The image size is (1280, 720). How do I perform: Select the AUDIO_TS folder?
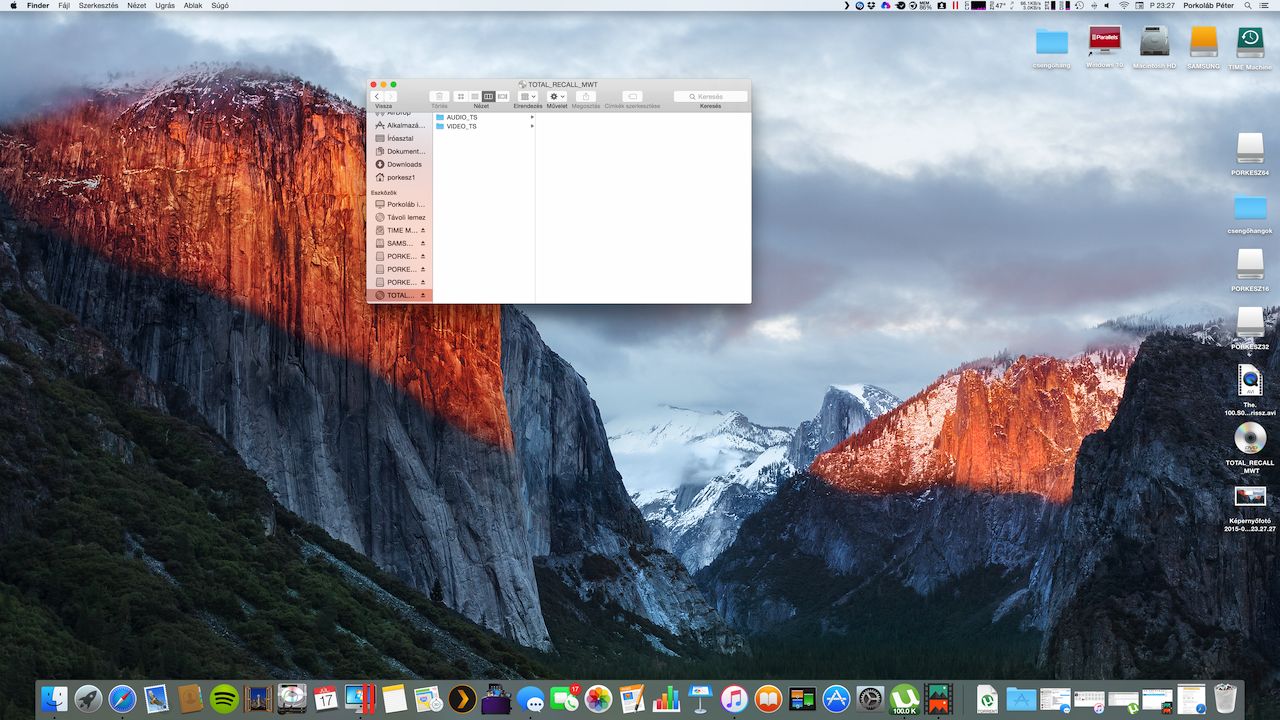click(484, 117)
